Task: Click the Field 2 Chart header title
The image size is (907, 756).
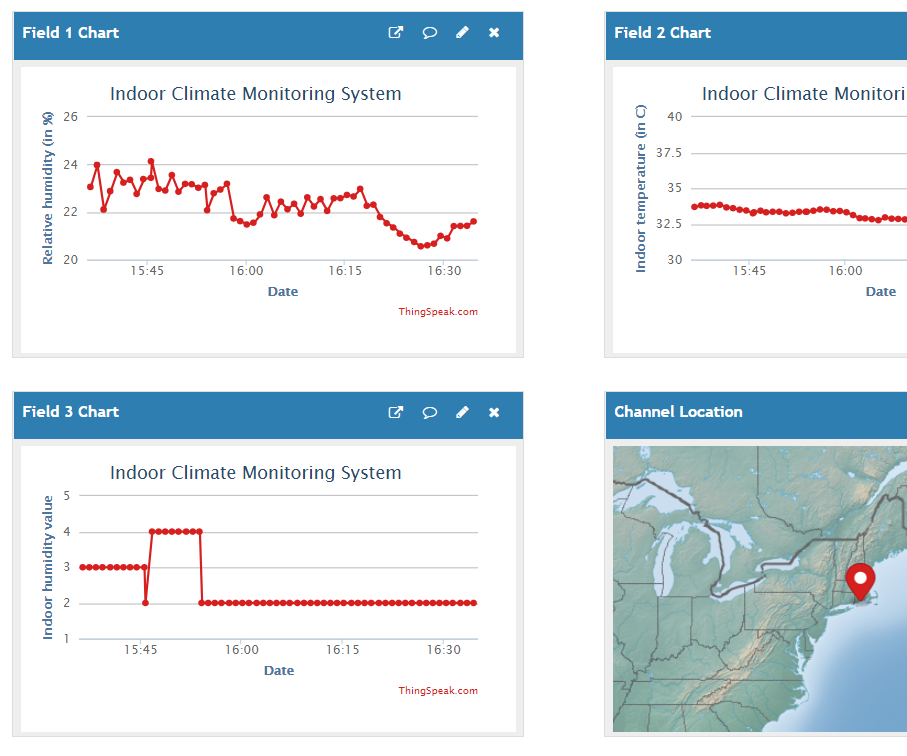Action: tap(662, 32)
